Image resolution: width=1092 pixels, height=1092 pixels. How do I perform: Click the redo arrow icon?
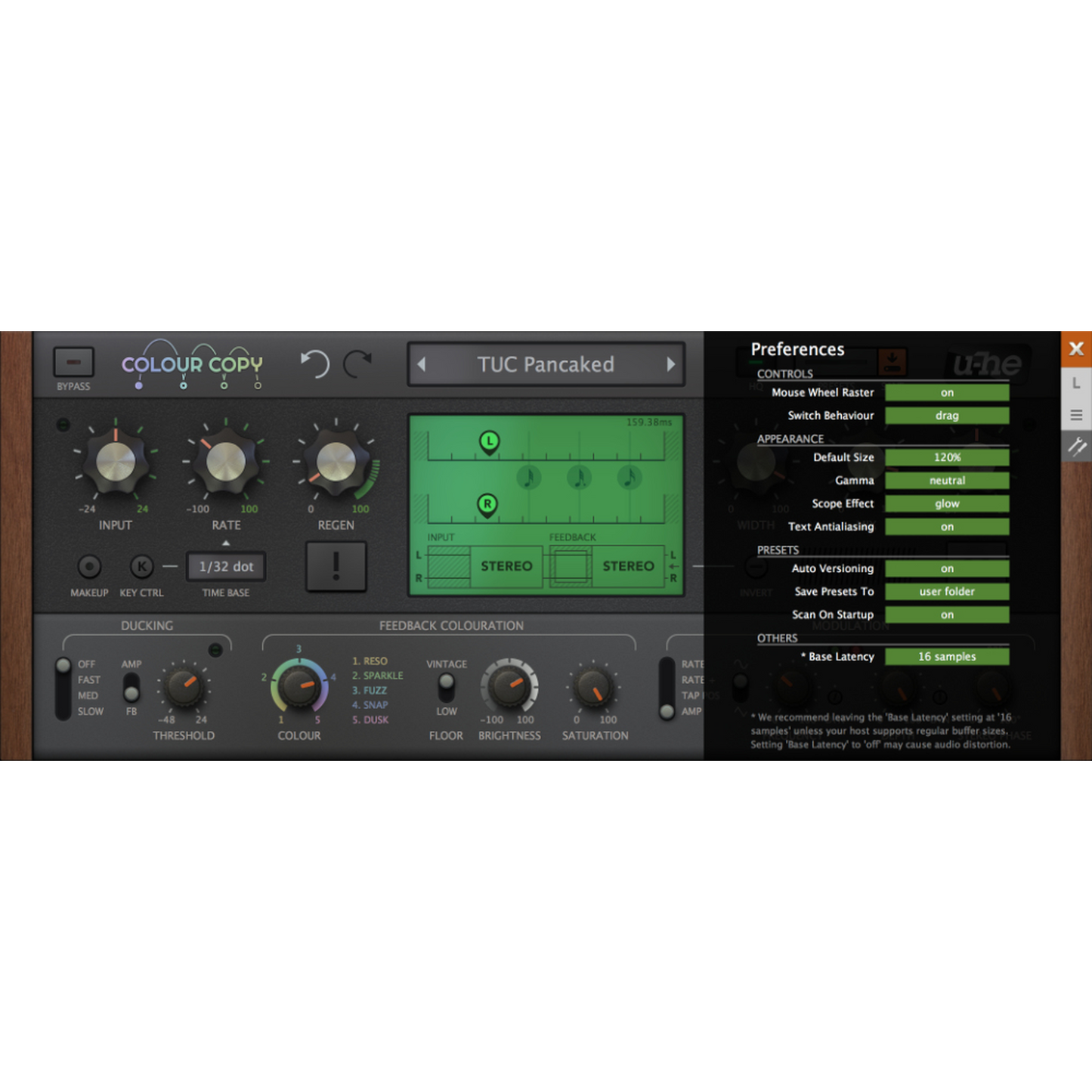click(x=358, y=363)
